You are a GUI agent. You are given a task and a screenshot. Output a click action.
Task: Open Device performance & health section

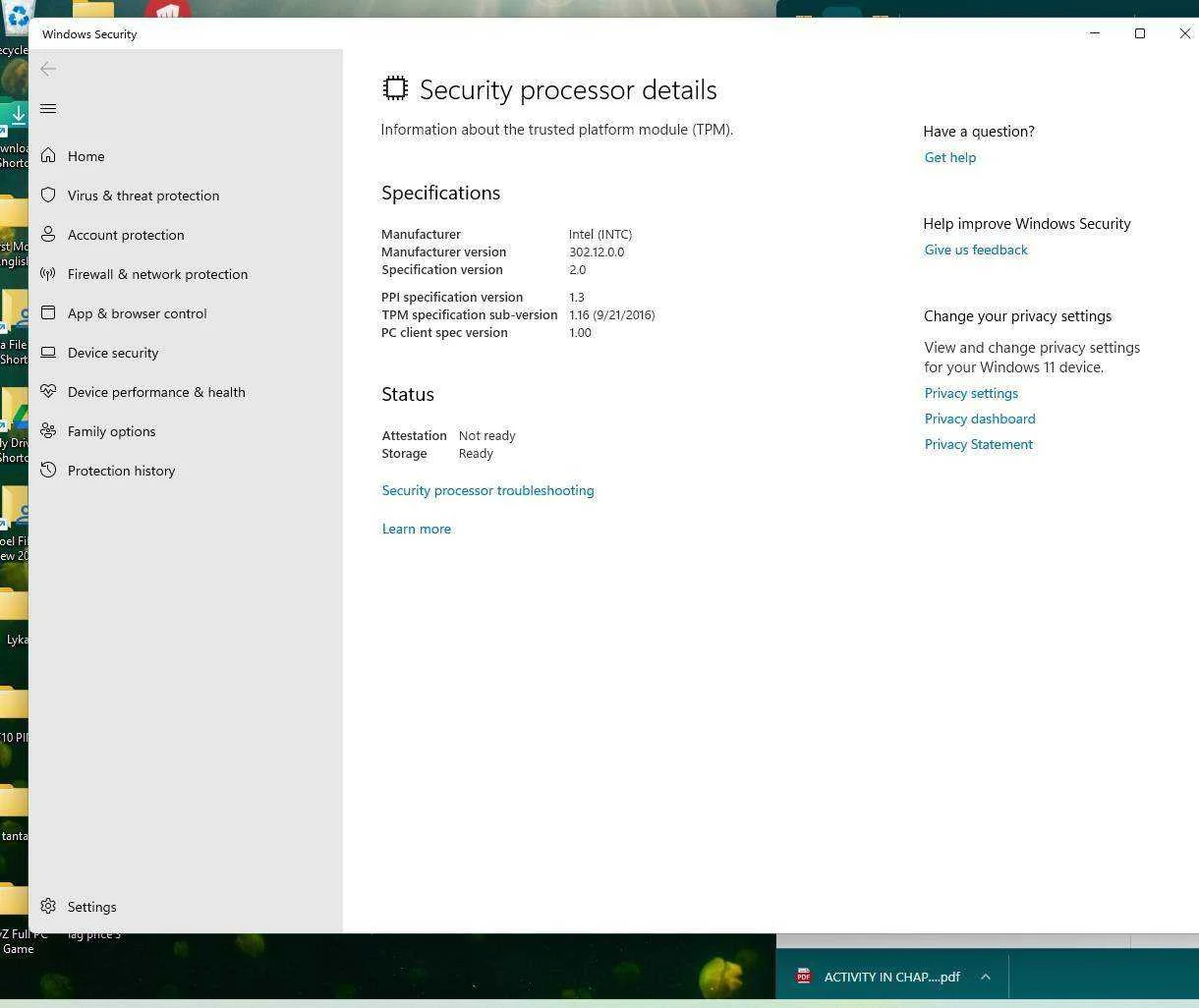click(x=156, y=392)
